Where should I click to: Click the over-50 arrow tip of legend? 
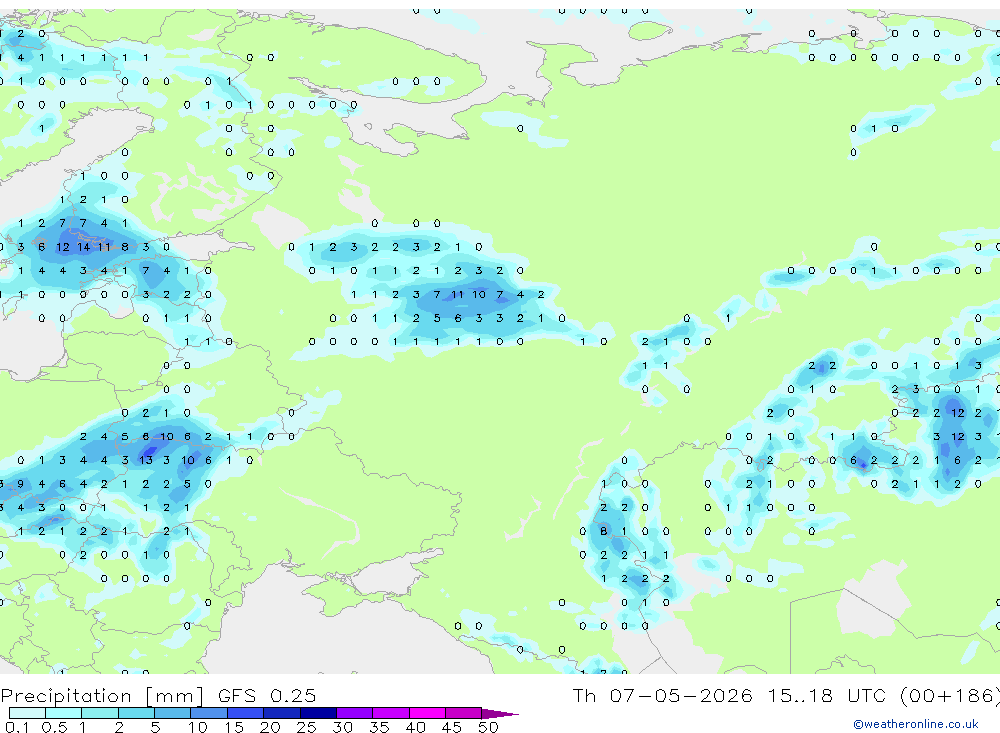coord(500,713)
